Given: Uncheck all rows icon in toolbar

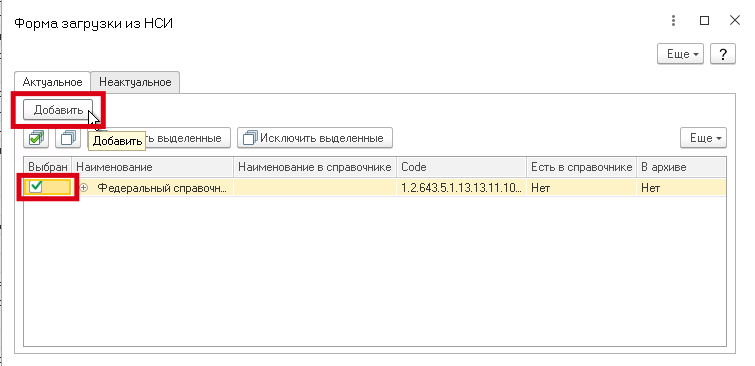Looking at the screenshot, I should click(x=68, y=138).
